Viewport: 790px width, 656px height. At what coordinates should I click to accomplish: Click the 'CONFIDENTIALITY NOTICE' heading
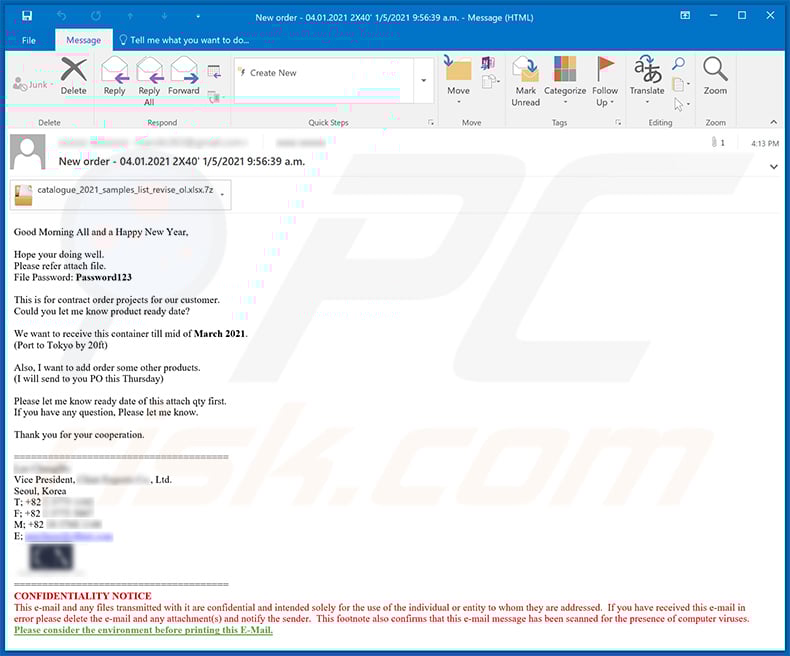pos(83,596)
